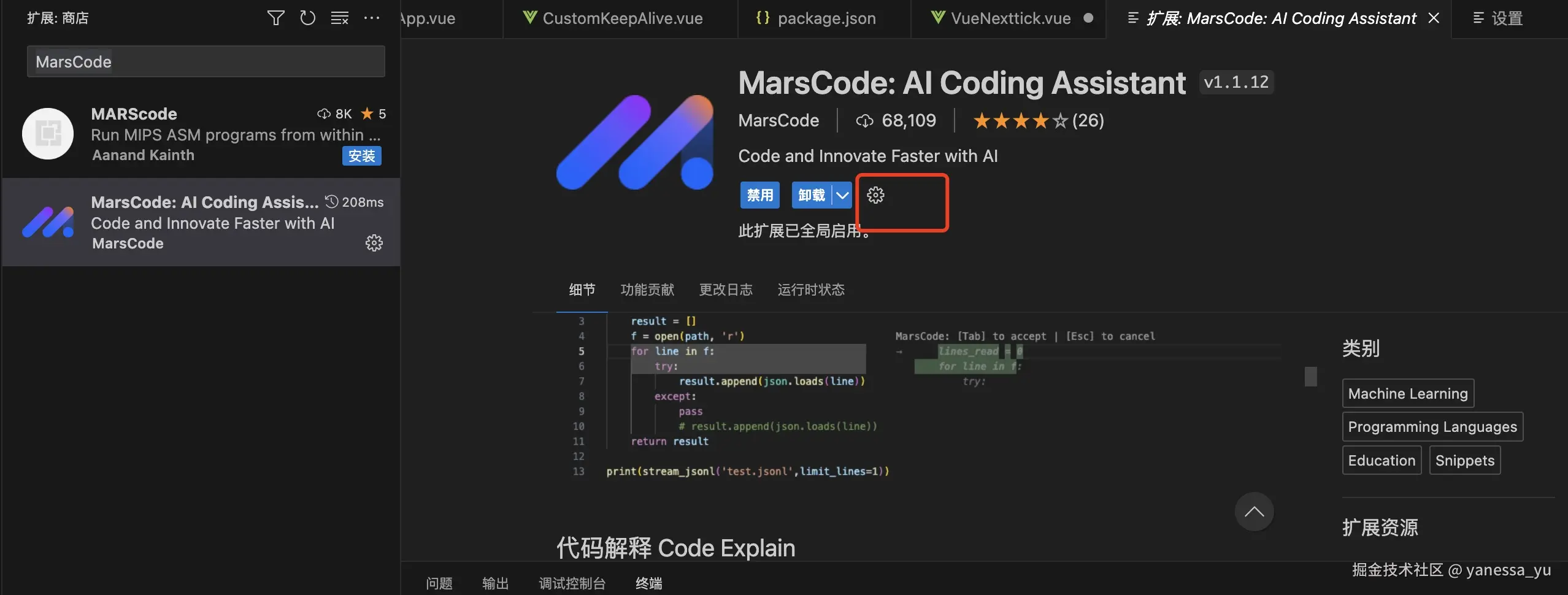This screenshot has width=1568, height=595.
Task: Expand the 卸载 dropdown arrow
Action: coord(842,195)
